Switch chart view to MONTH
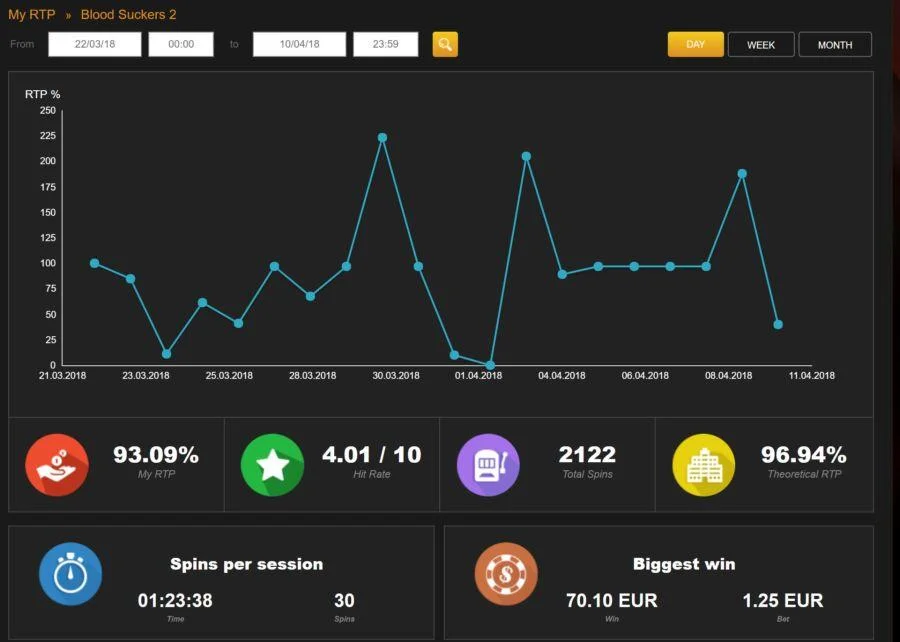 point(835,44)
